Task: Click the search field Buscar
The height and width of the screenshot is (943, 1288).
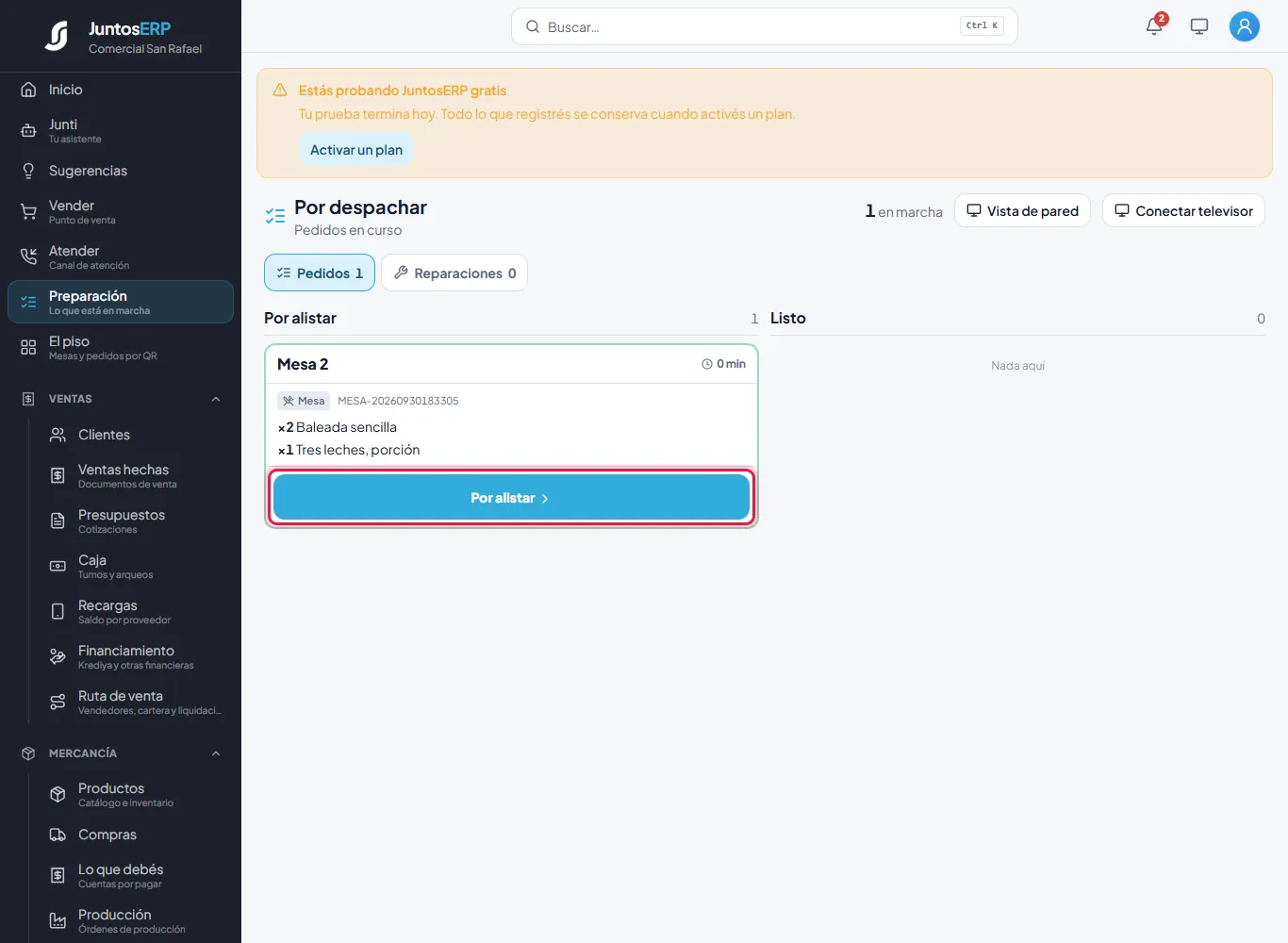Action: 764,26
